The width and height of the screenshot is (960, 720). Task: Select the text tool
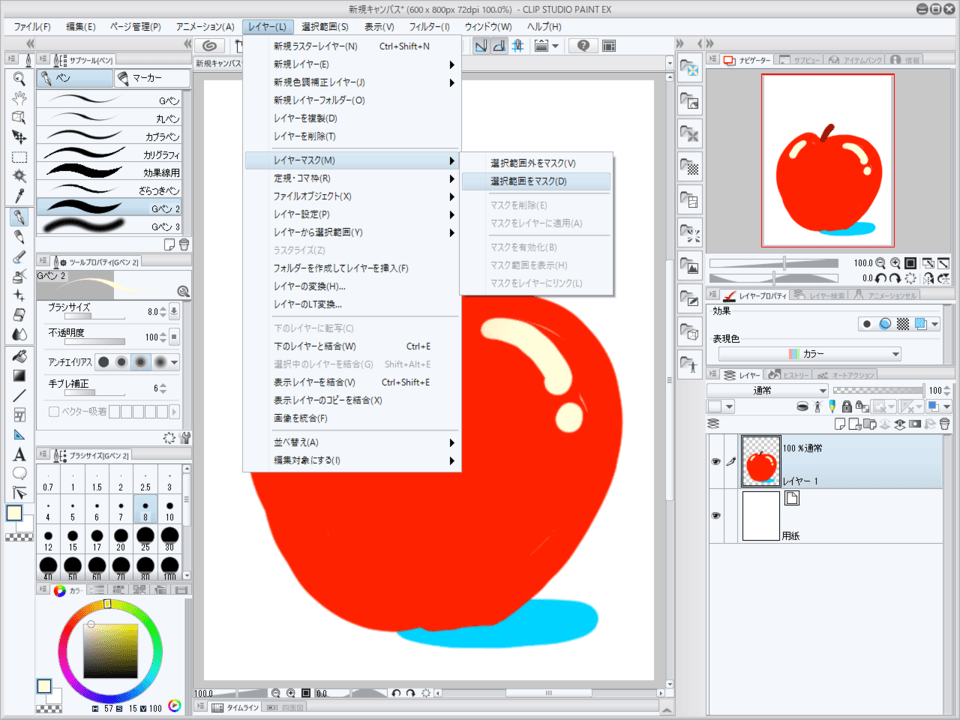tap(19, 454)
